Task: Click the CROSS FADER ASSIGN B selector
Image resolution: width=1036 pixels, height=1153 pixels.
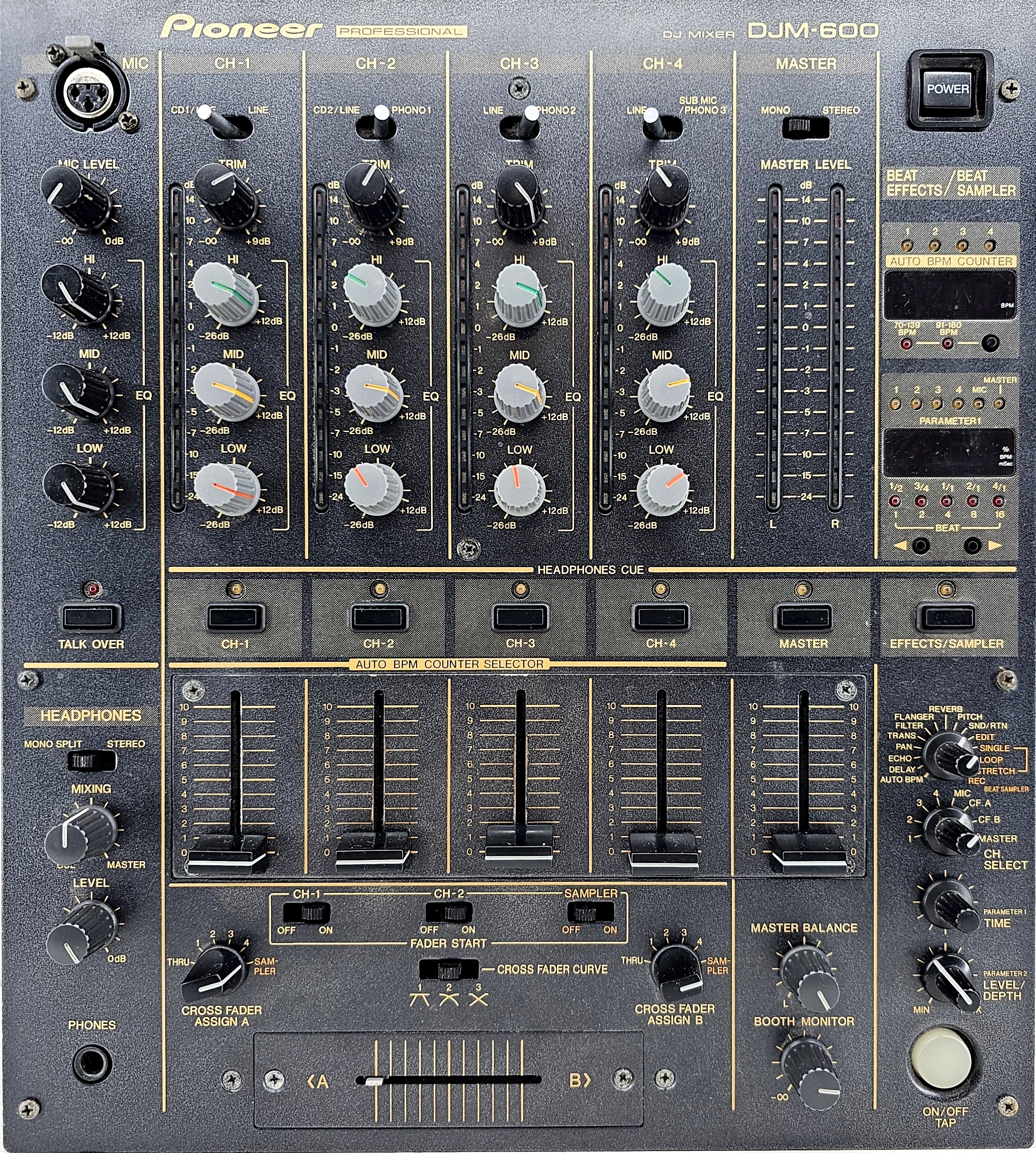Action: (677, 974)
